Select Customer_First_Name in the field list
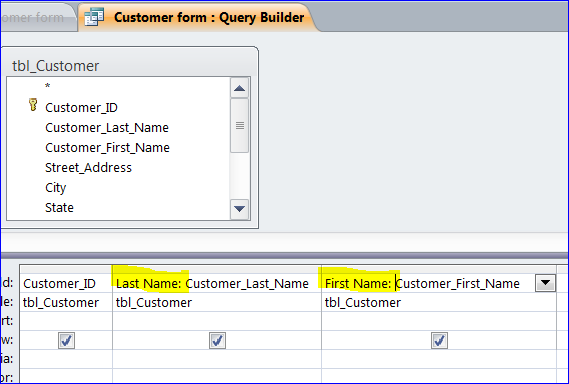This screenshot has width=569, height=384. click(107, 147)
